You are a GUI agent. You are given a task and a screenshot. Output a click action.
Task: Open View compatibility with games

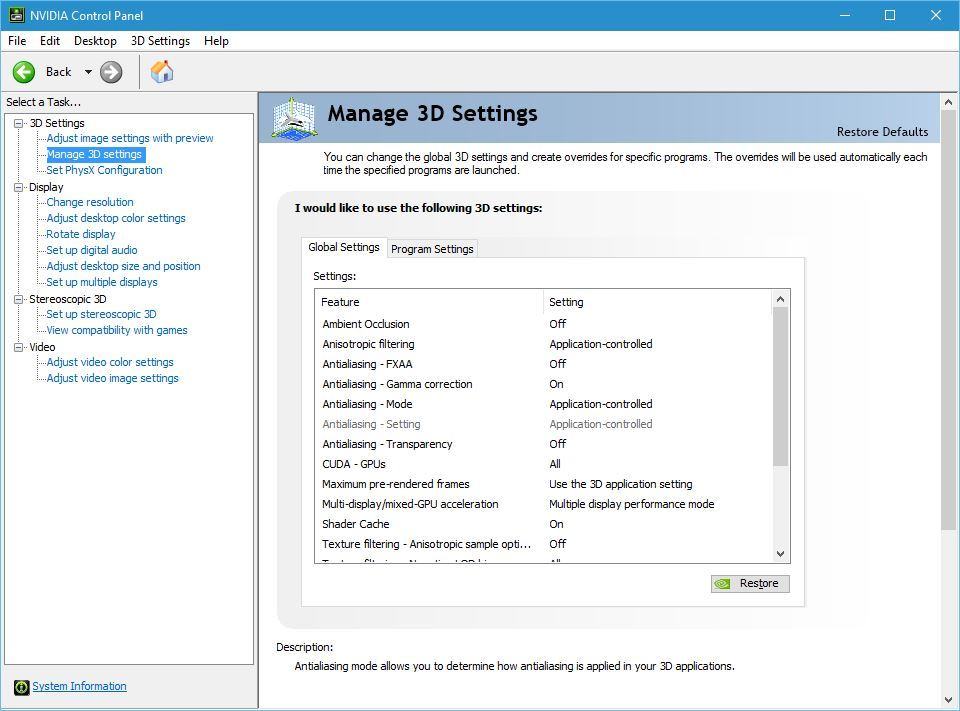(x=117, y=330)
